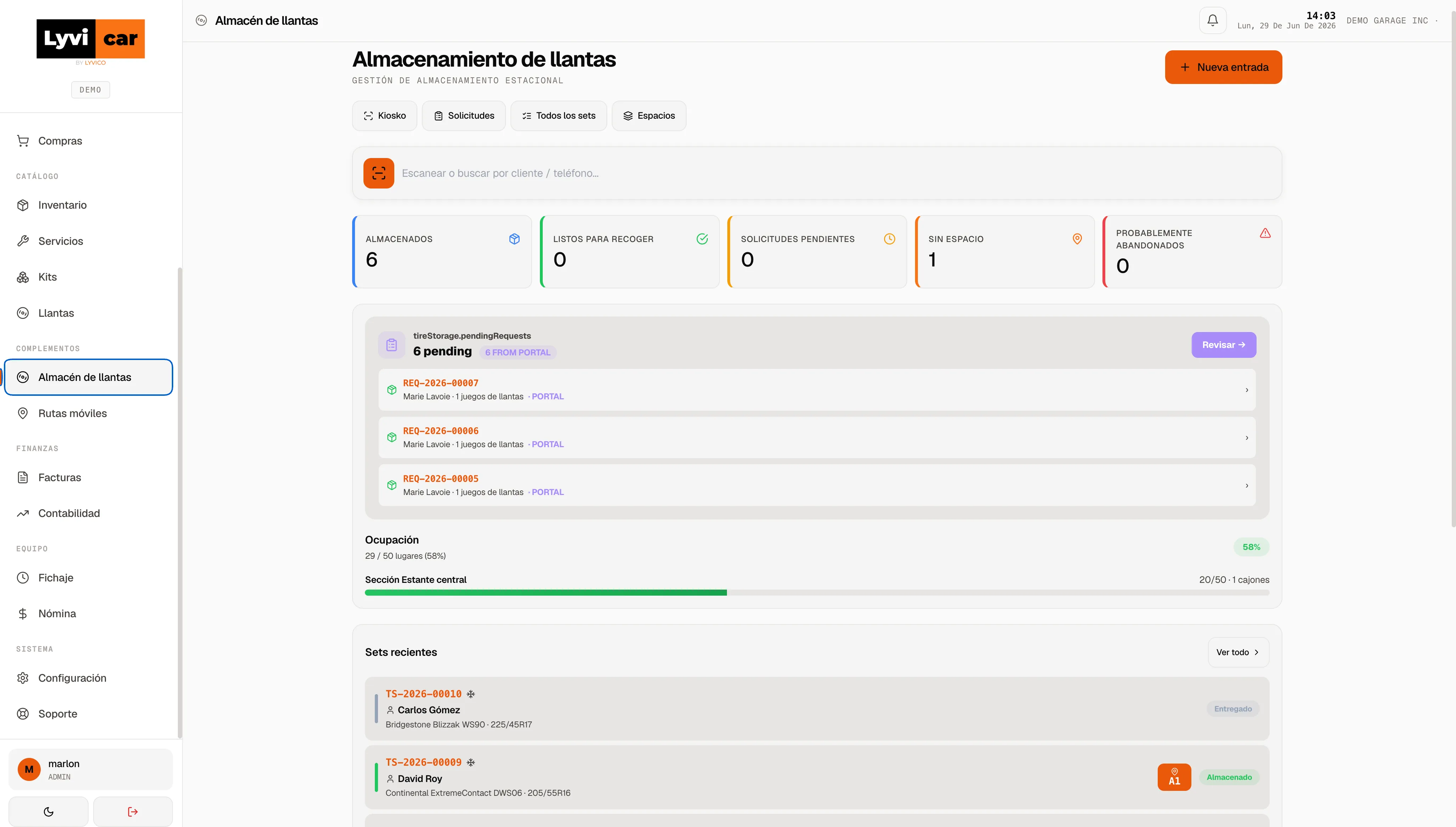Select Almacén de llantas in sidebar
This screenshot has width=1456, height=827.
click(89, 377)
